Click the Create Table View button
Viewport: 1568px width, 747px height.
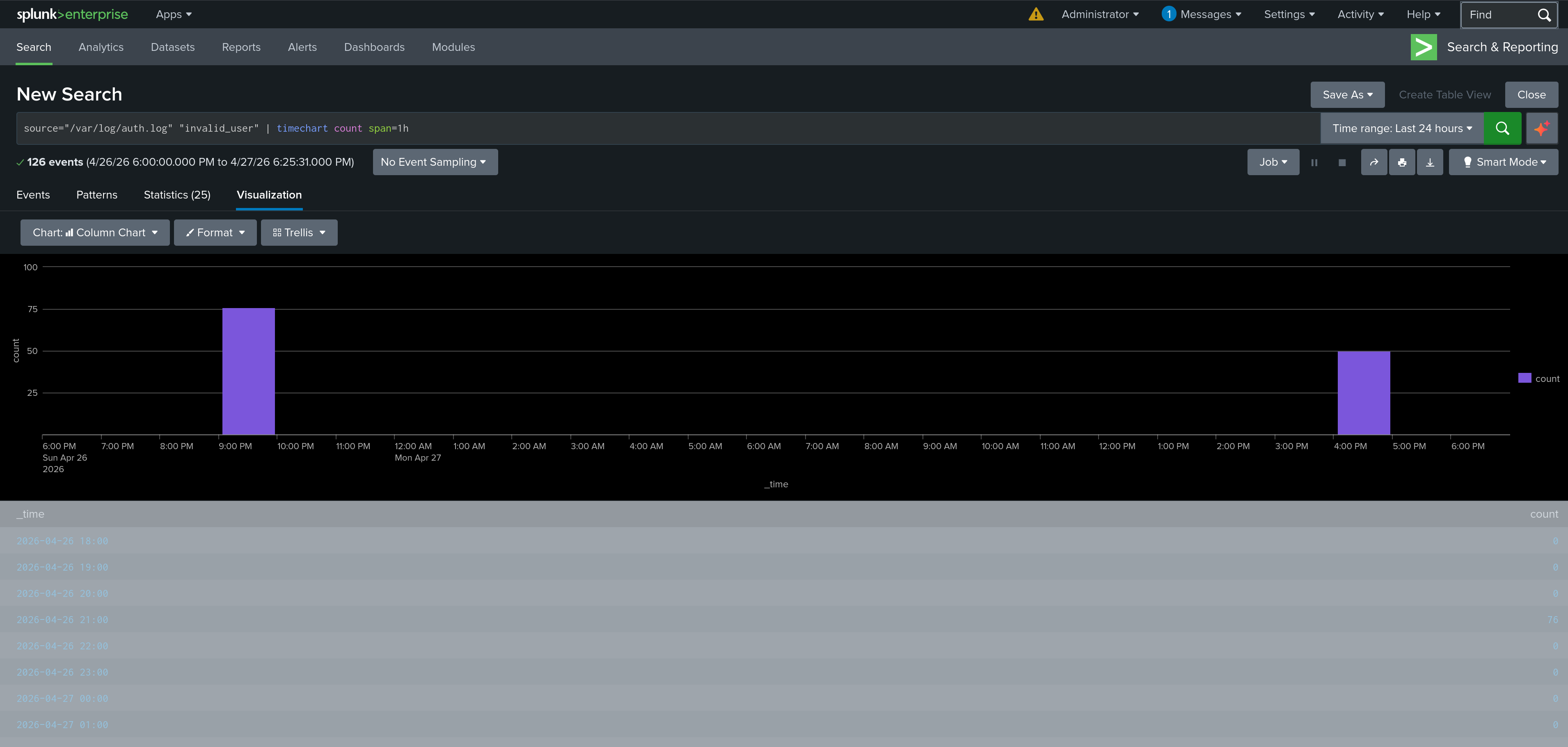[1444, 94]
